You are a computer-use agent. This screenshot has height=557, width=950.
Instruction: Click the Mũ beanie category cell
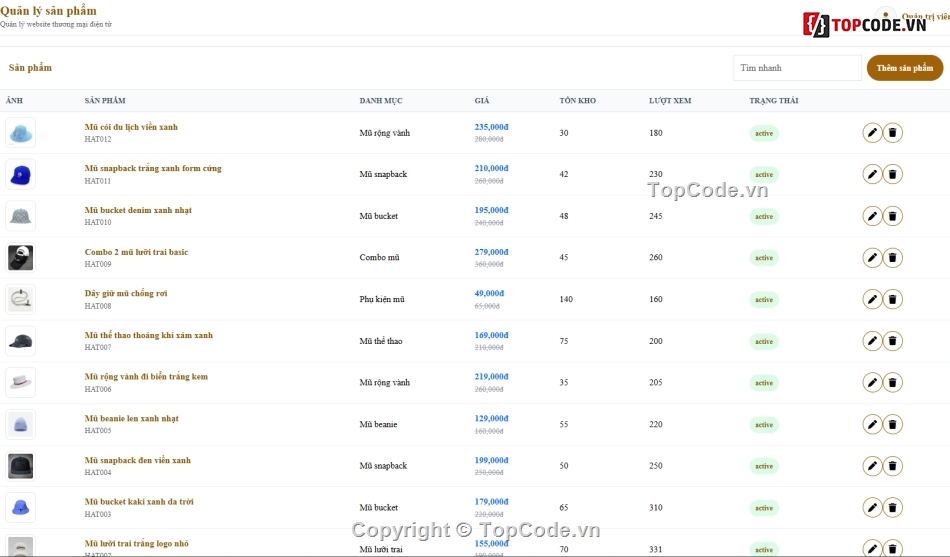pyautogui.click(x=378, y=424)
